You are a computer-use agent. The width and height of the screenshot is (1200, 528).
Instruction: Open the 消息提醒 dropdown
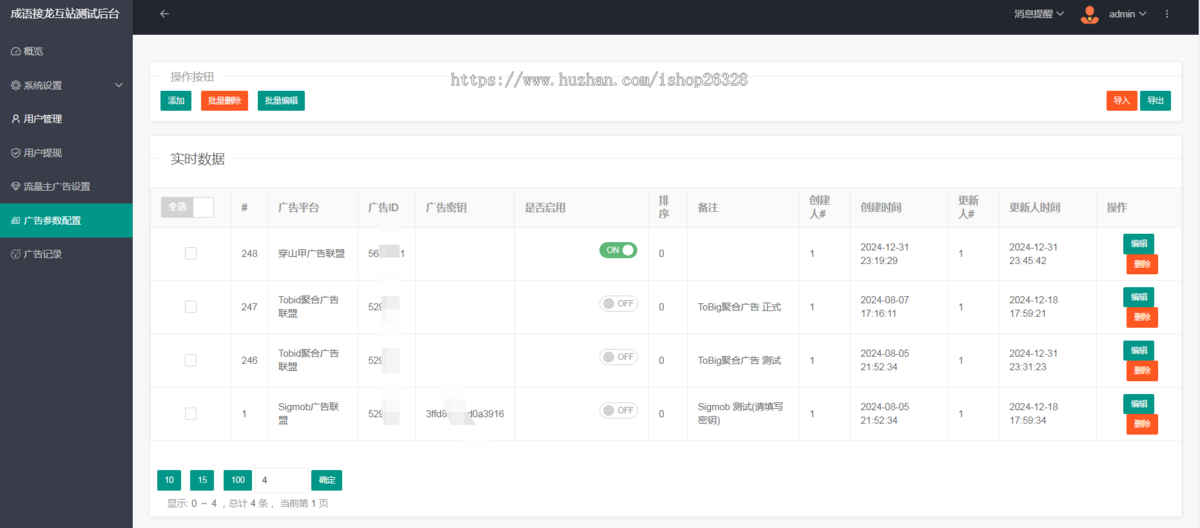click(1039, 14)
